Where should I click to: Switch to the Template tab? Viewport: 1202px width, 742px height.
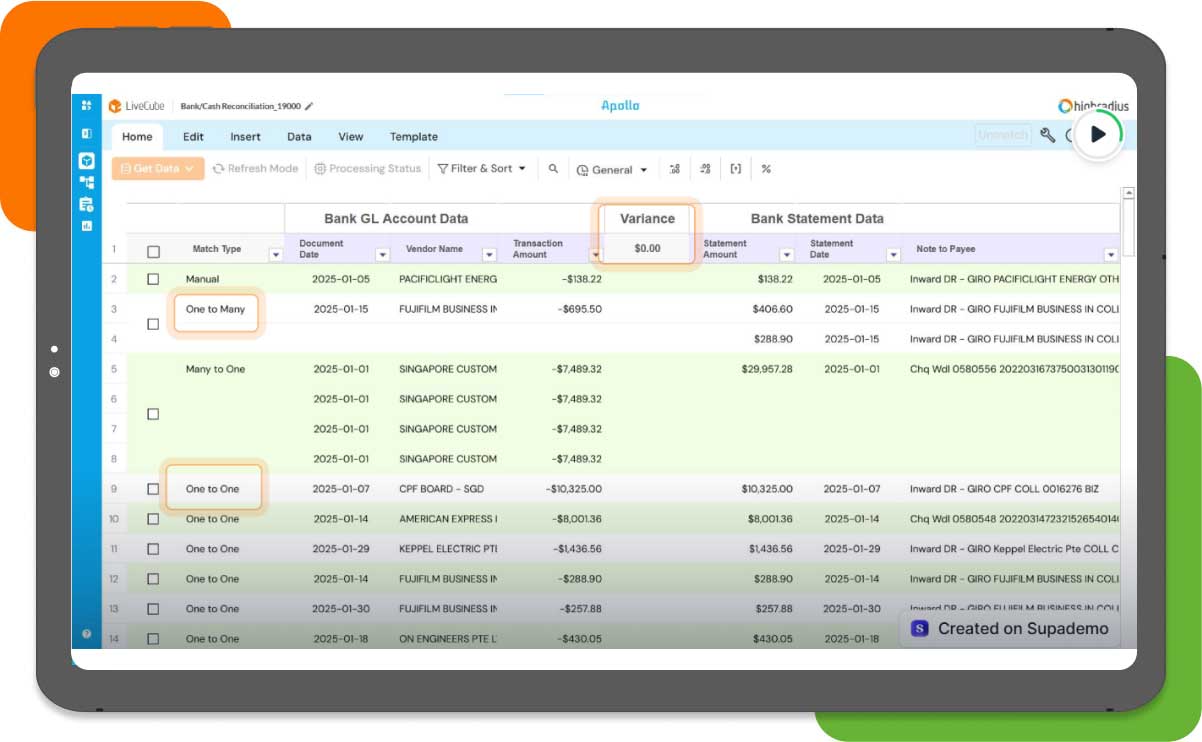[413, 137]
